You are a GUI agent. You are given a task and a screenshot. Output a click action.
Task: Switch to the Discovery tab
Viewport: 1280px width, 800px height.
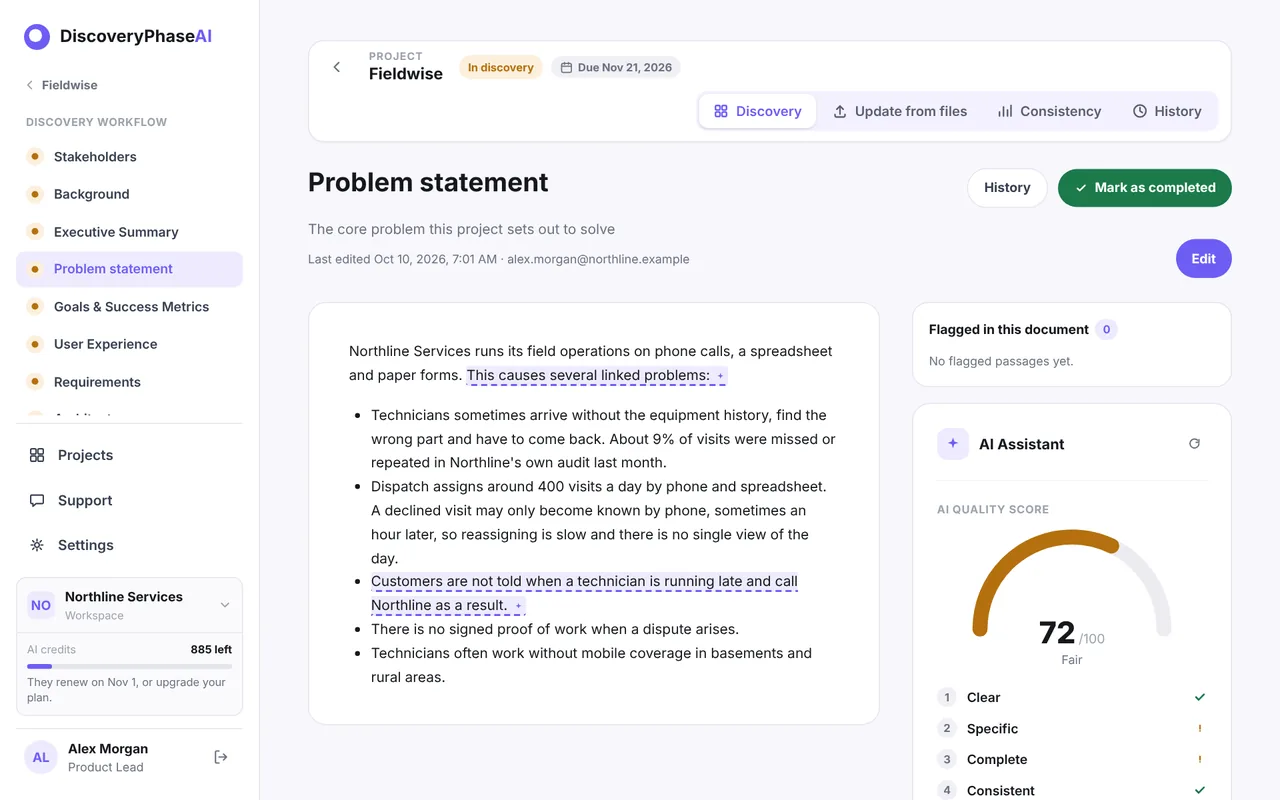pyautogui.click(x=758, y=111)
